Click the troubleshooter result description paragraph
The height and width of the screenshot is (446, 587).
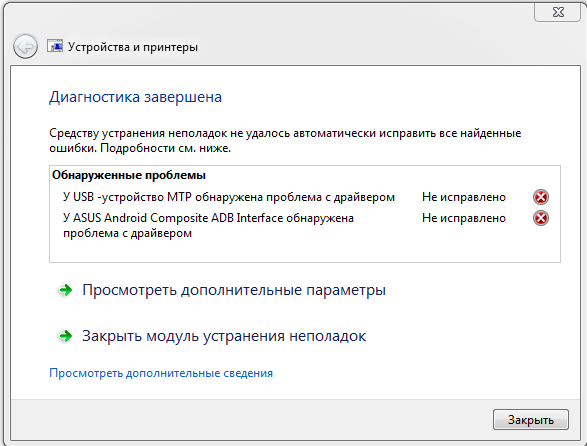[285, 140]
